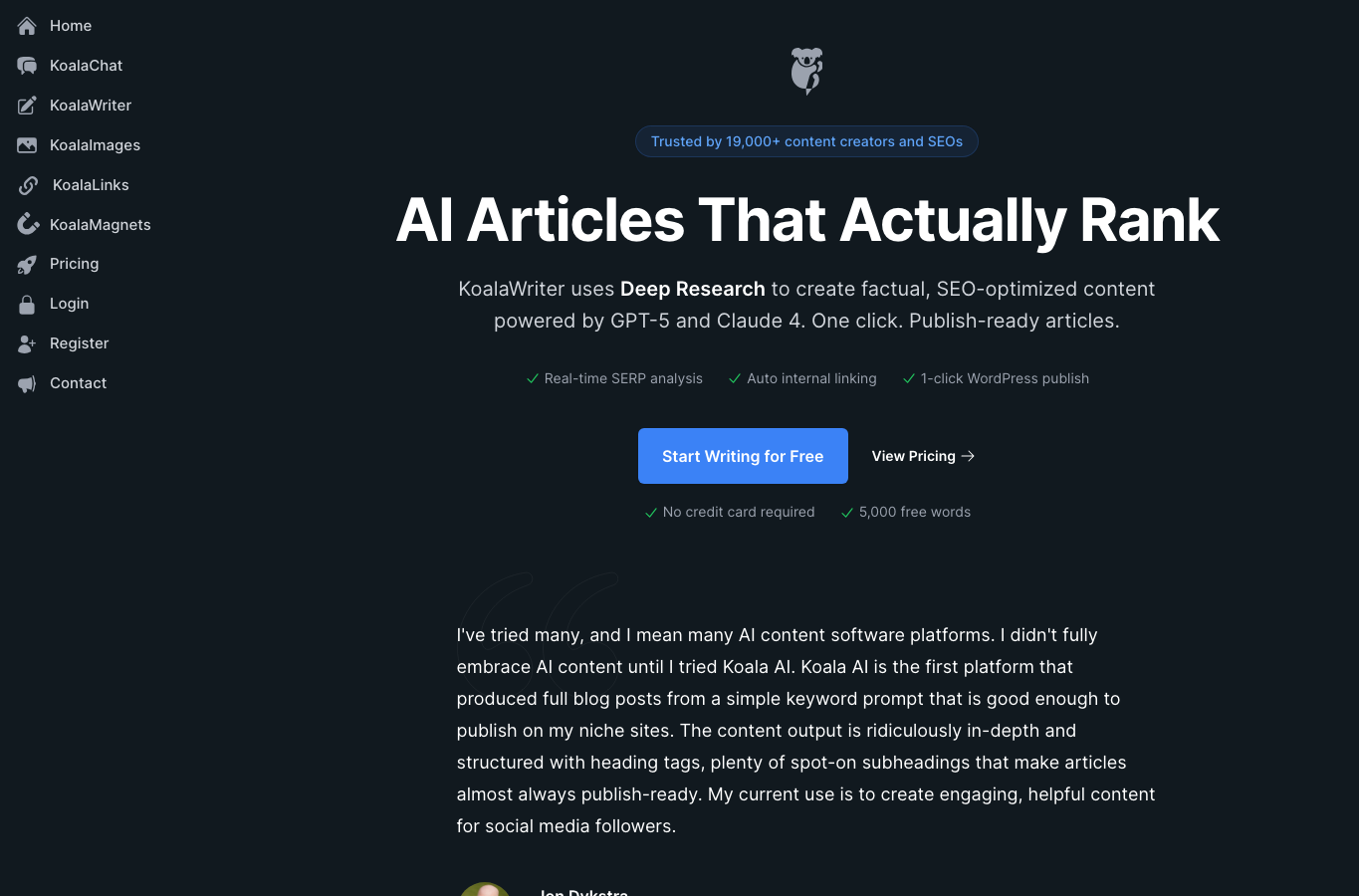
Task: Click the Trusted by 19,000+ creators badge
Action: 806,141
